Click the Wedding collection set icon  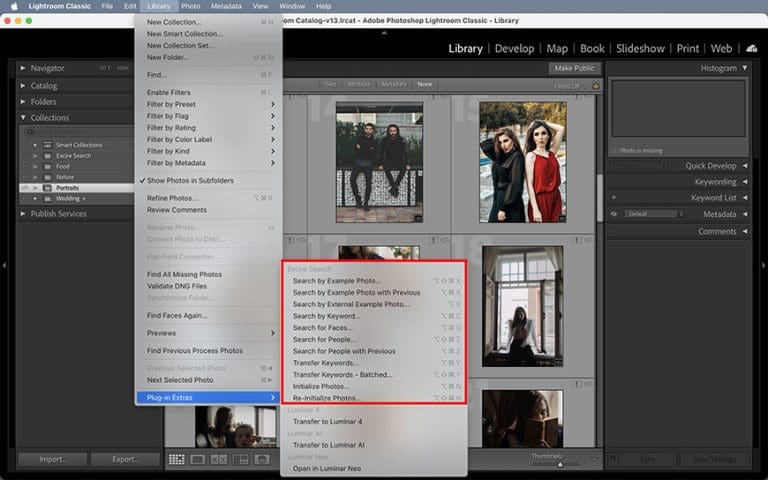(x=48, y=198)
